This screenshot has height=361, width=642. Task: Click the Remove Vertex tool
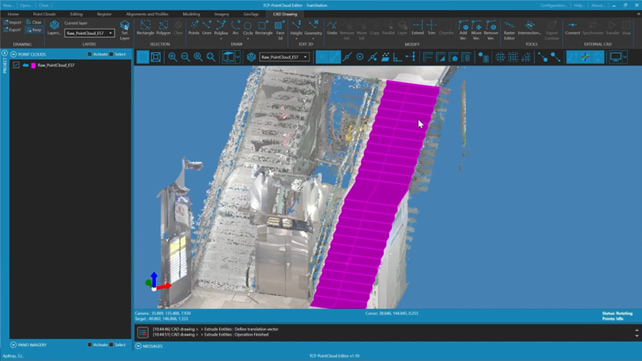(x=491, y=29)
